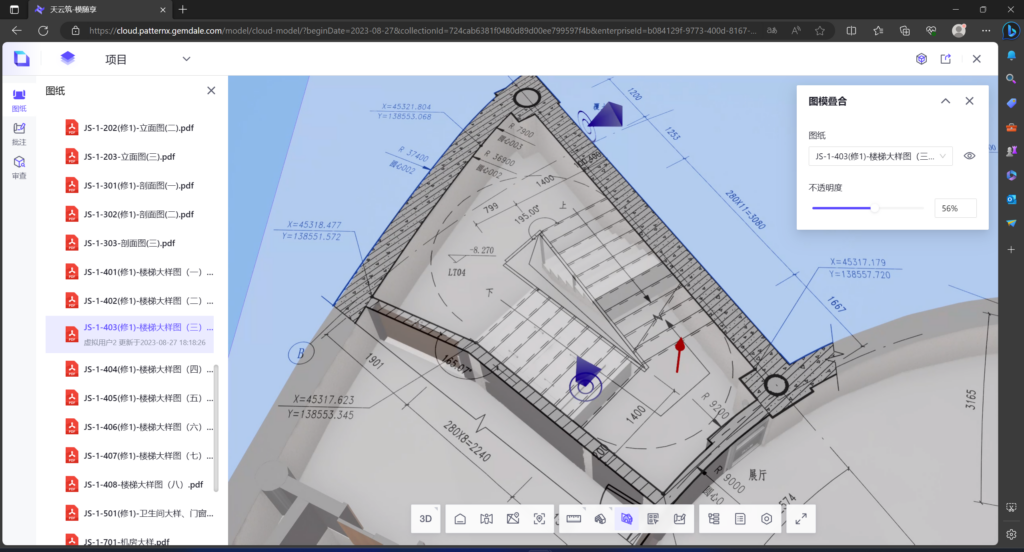This screenshot has height=552, width=1024.
Task: Open the 批注 annotation sidebar icon
Action: click(19, 133)
